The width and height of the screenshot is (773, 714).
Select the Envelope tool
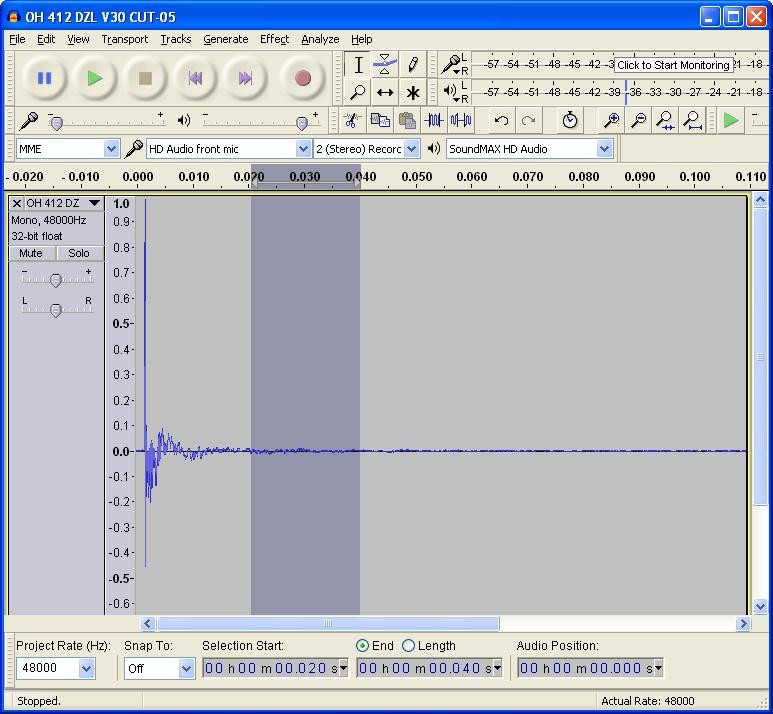[x=385, y=65]
